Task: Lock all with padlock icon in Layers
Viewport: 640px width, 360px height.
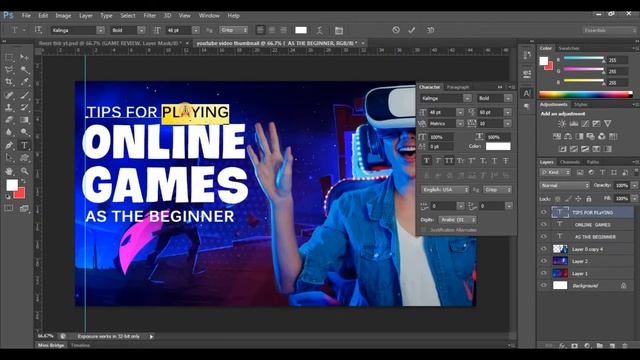Action: click(589, 199)
